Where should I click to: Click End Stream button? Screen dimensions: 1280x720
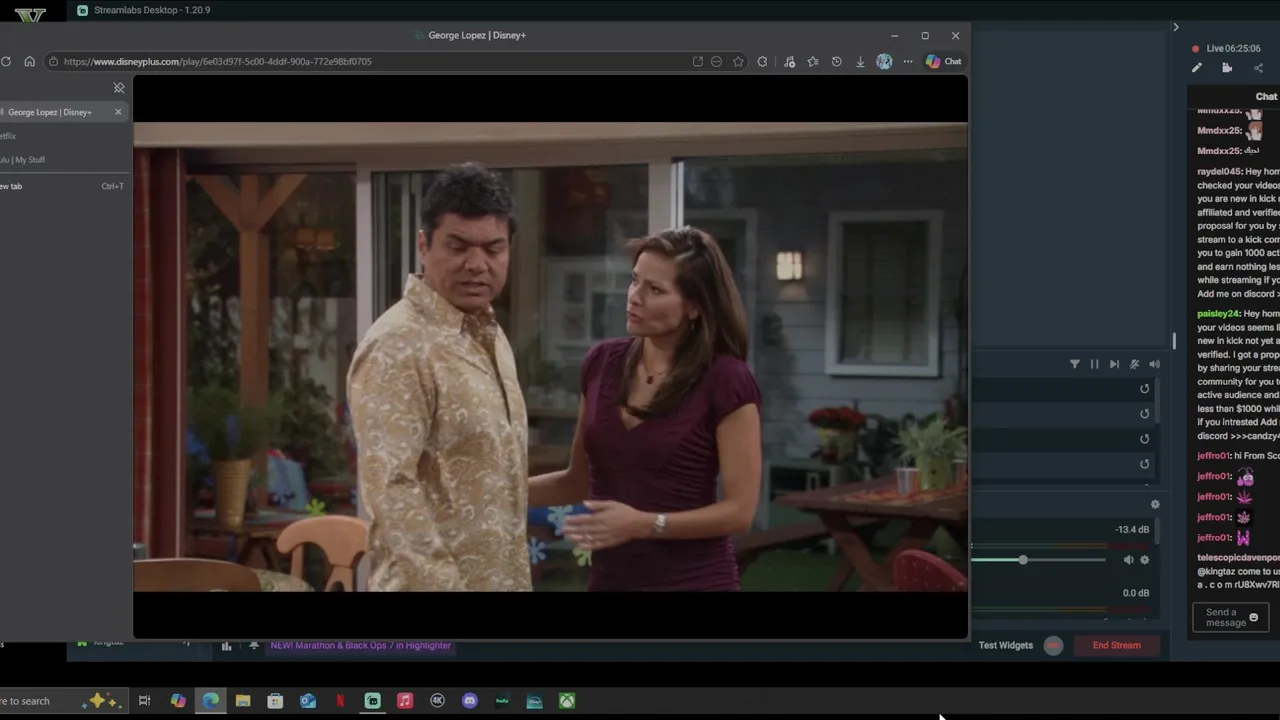(x=1116, y=645)
